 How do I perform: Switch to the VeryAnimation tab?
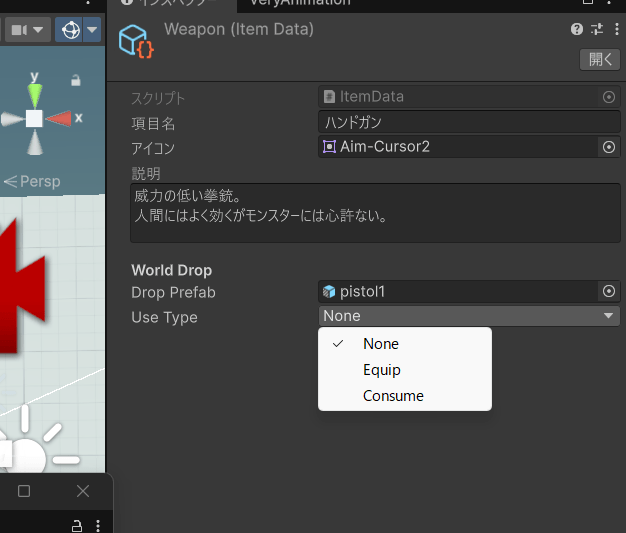click(300, 3)
